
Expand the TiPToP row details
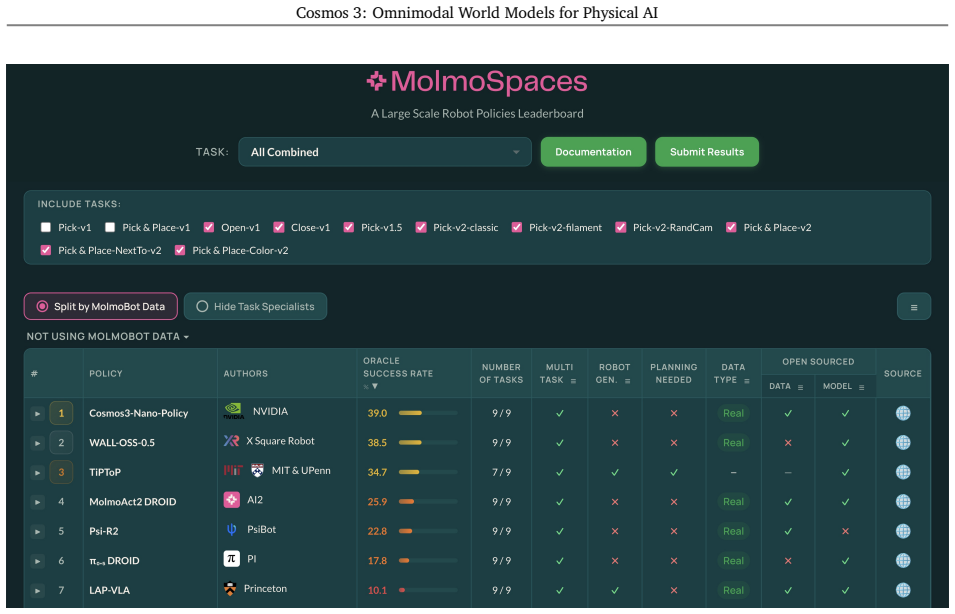tap(37, 473)
